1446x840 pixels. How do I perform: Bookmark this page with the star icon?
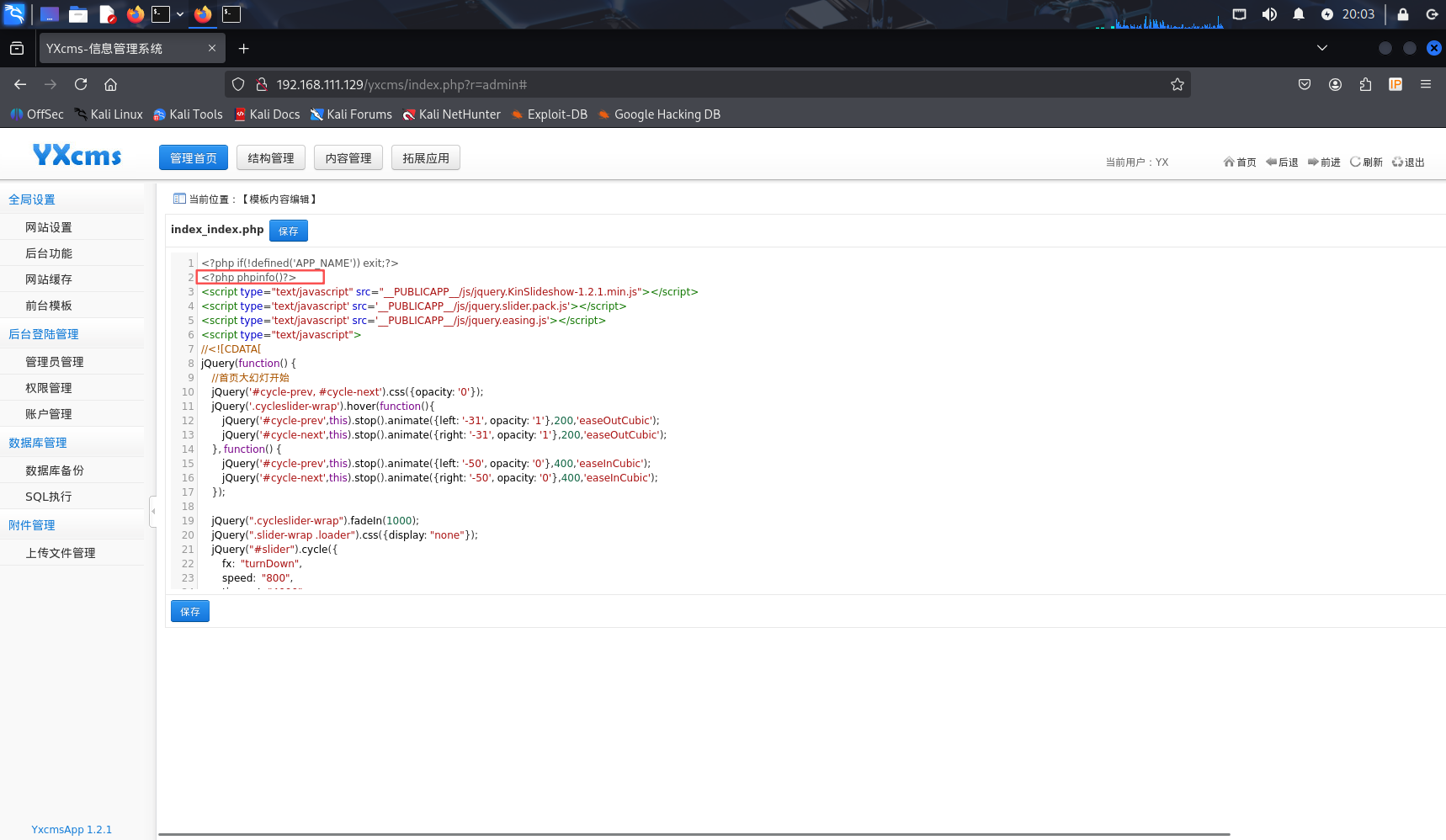click(x=1178, y=84)
